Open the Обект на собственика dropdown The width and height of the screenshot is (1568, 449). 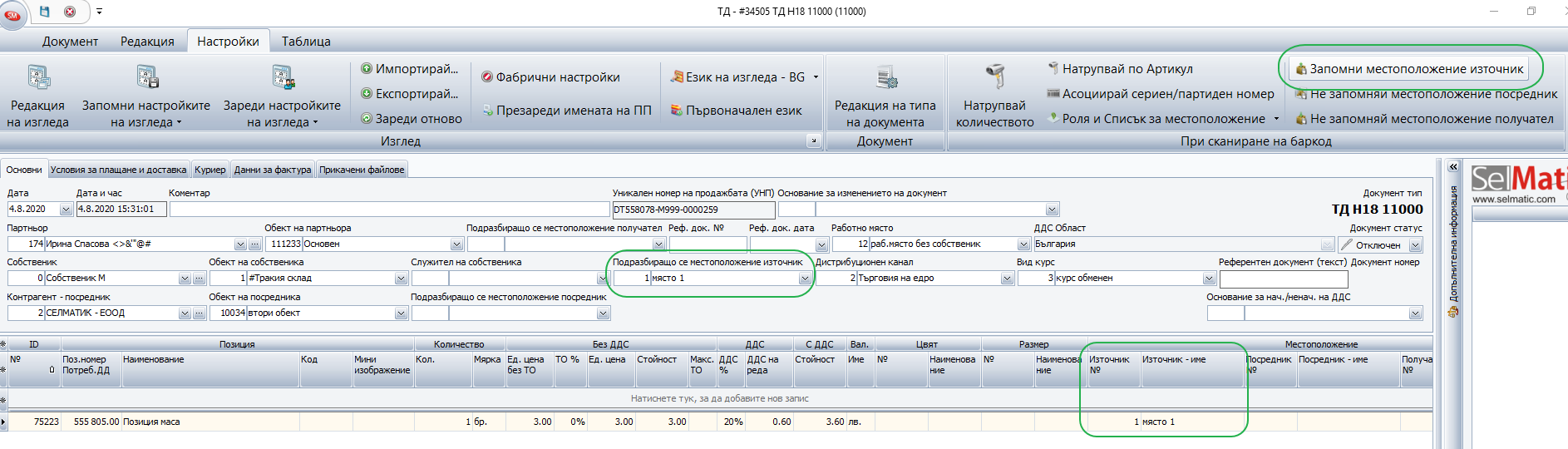pyautogui.click(x=401, y=279)
